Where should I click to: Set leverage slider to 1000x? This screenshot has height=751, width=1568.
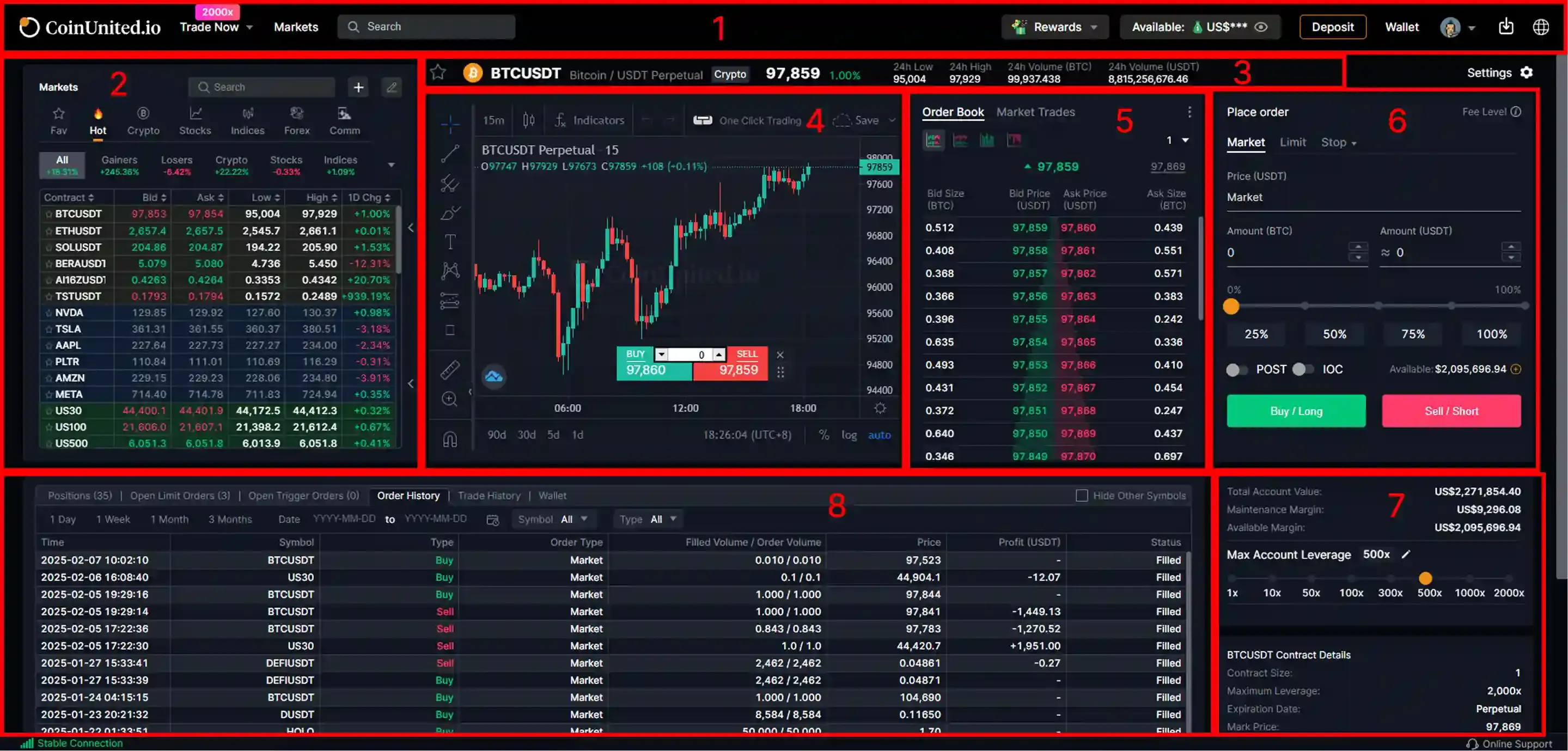(x=1469, y=578)
